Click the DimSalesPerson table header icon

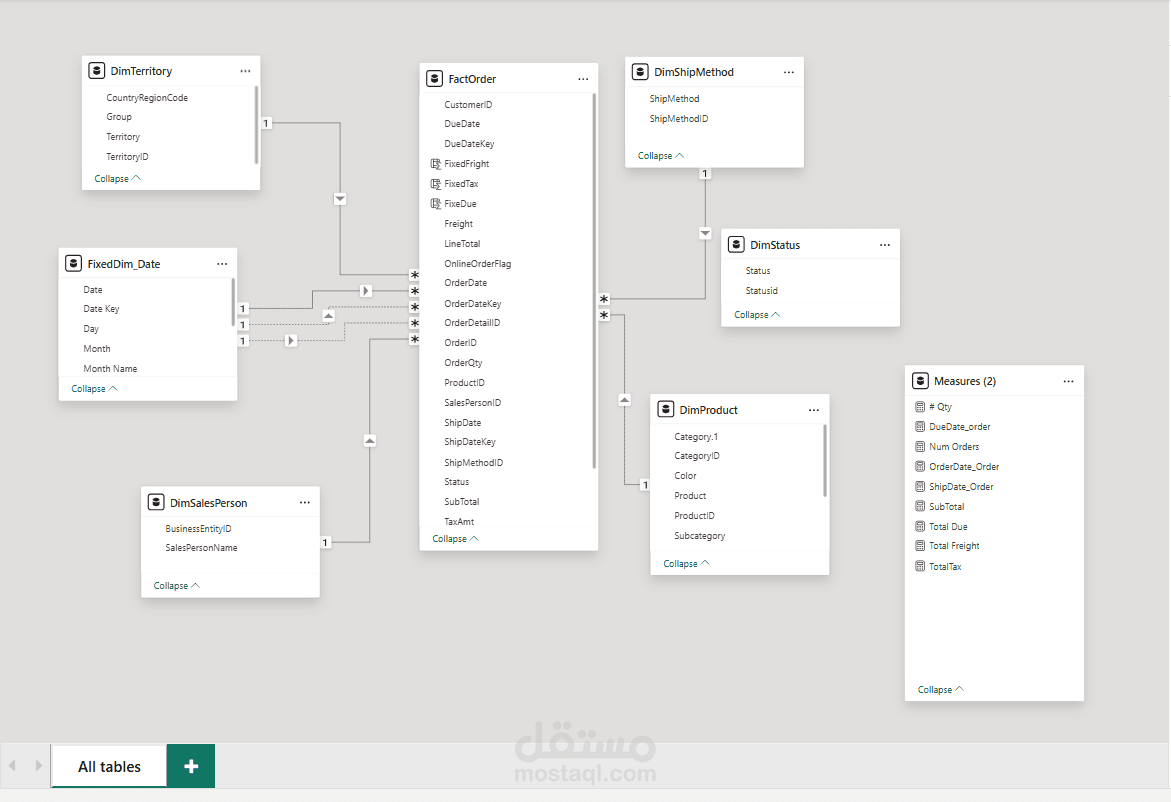(x=156, y=503)
